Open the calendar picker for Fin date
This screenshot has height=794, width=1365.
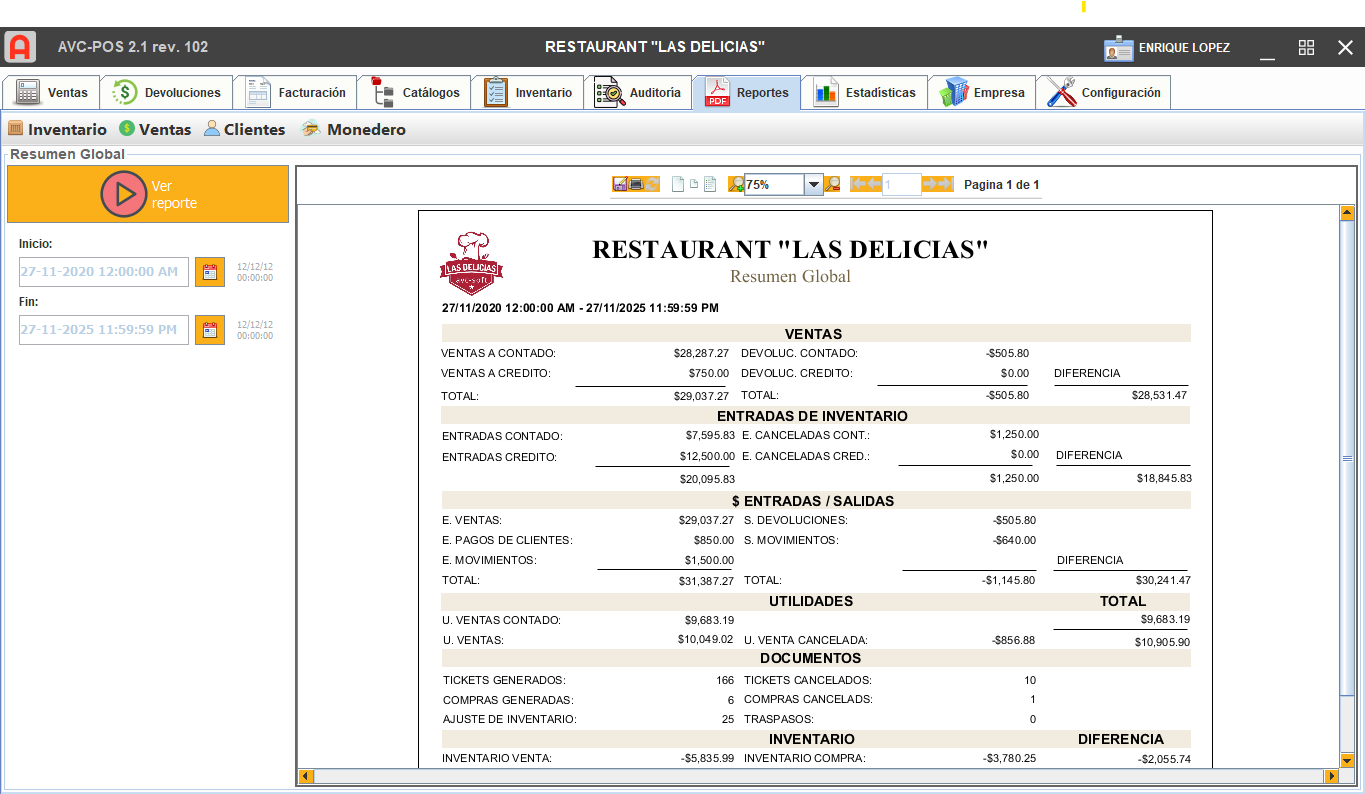point(208,330)
